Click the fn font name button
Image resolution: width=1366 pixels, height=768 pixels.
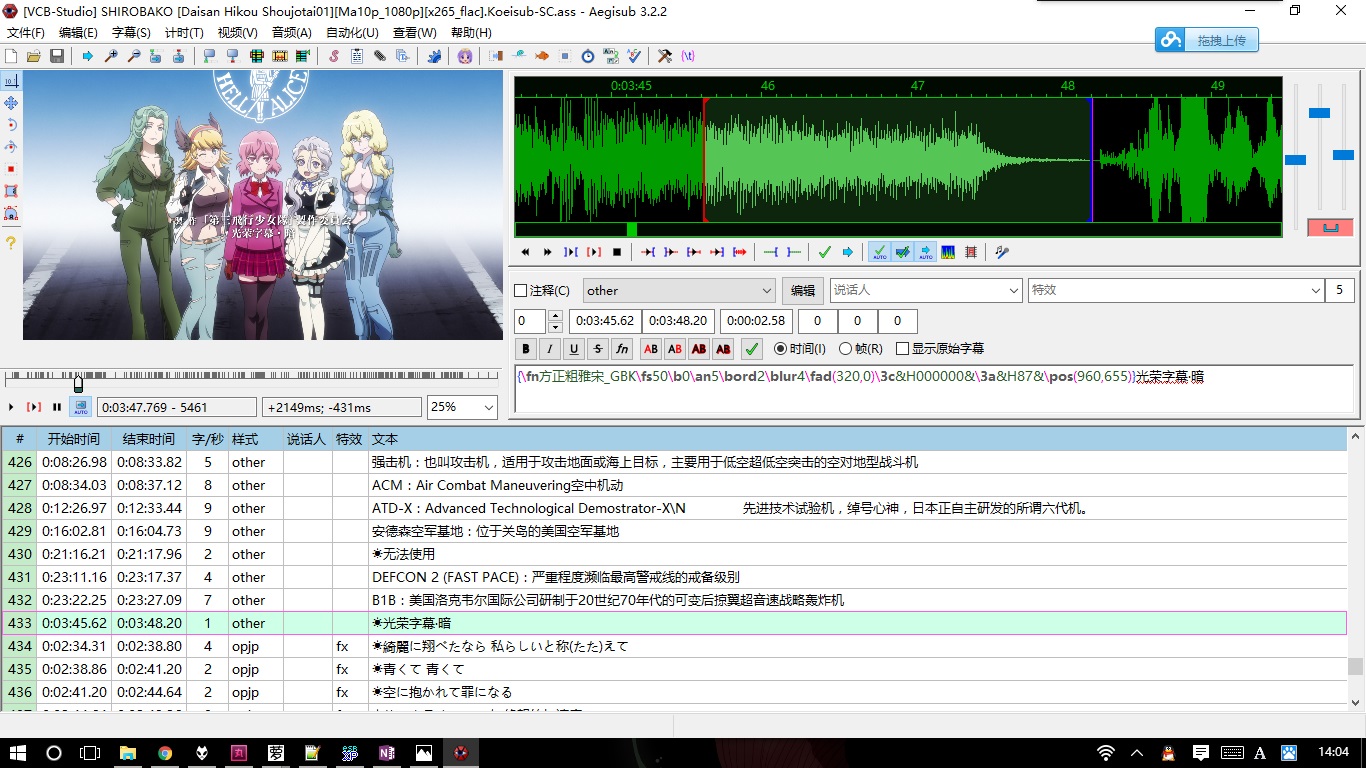click(622, 349)
